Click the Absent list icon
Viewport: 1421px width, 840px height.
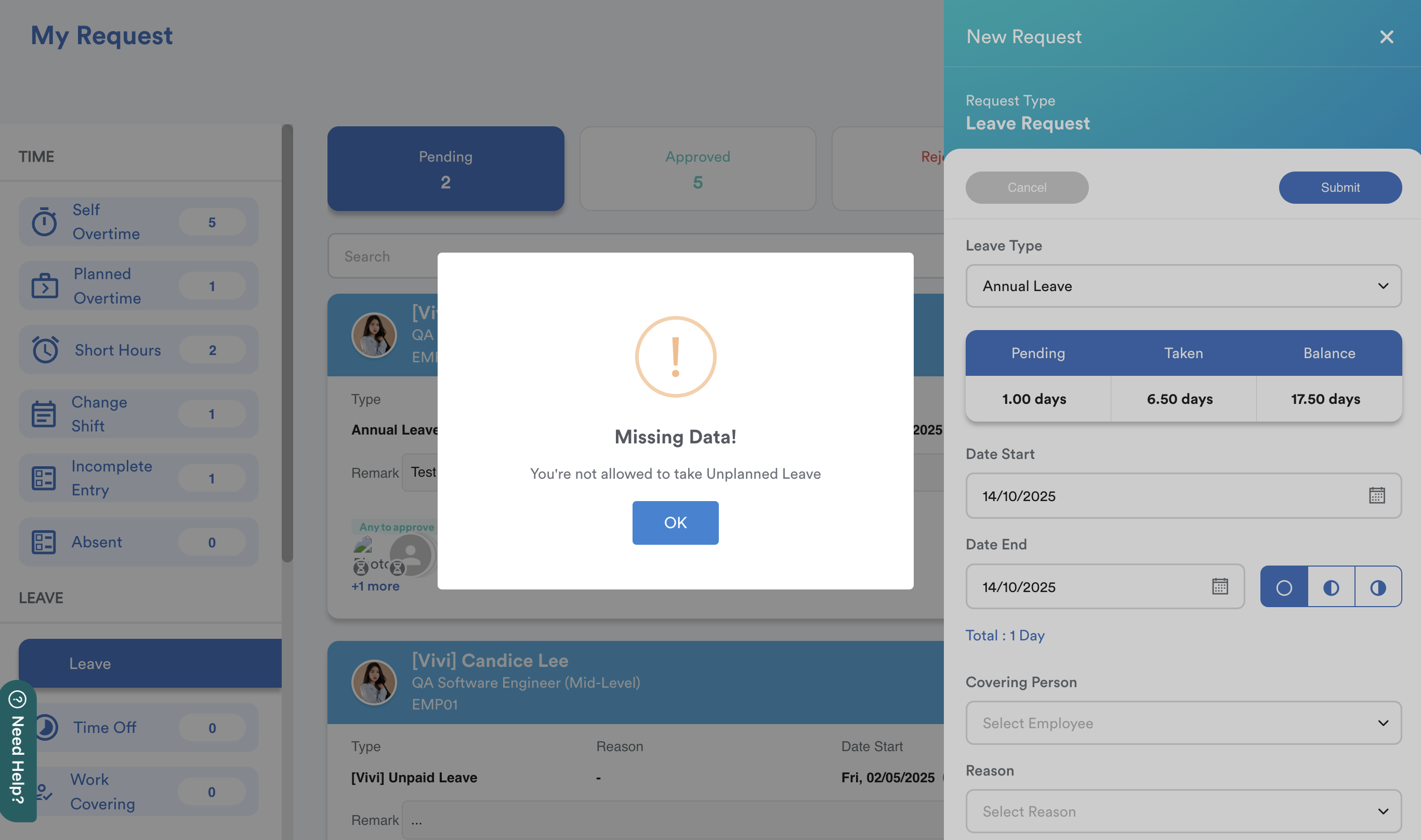(44, 542)
